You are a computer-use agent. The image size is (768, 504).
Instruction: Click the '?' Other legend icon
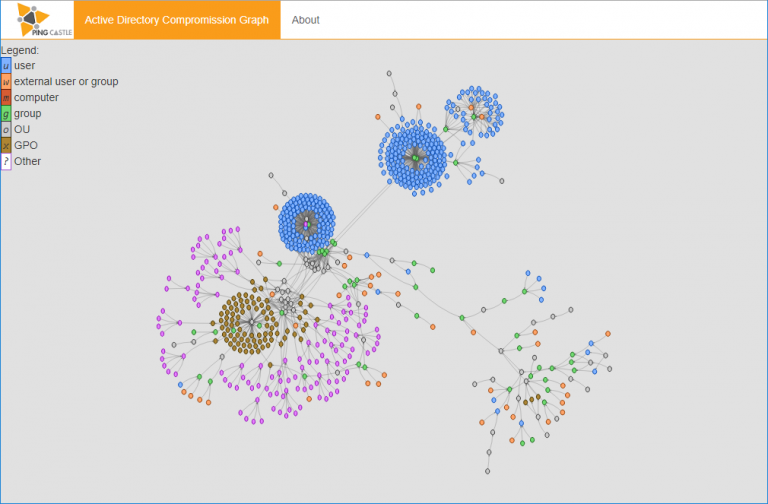[6, 162]
